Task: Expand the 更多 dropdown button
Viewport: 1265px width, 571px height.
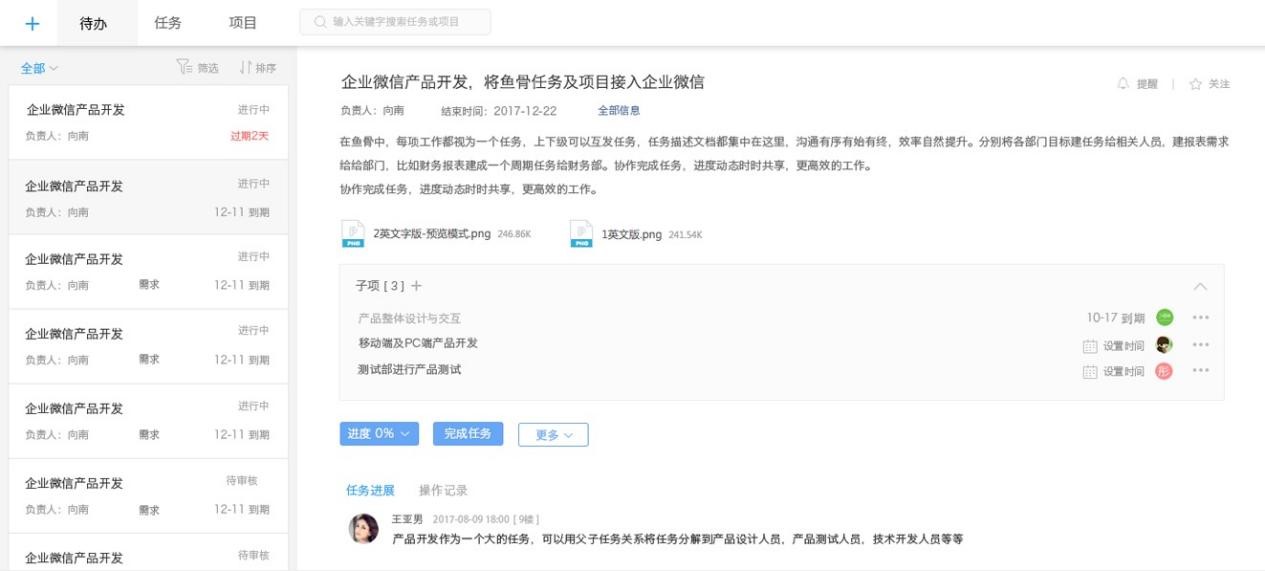Action: point(553,435)
